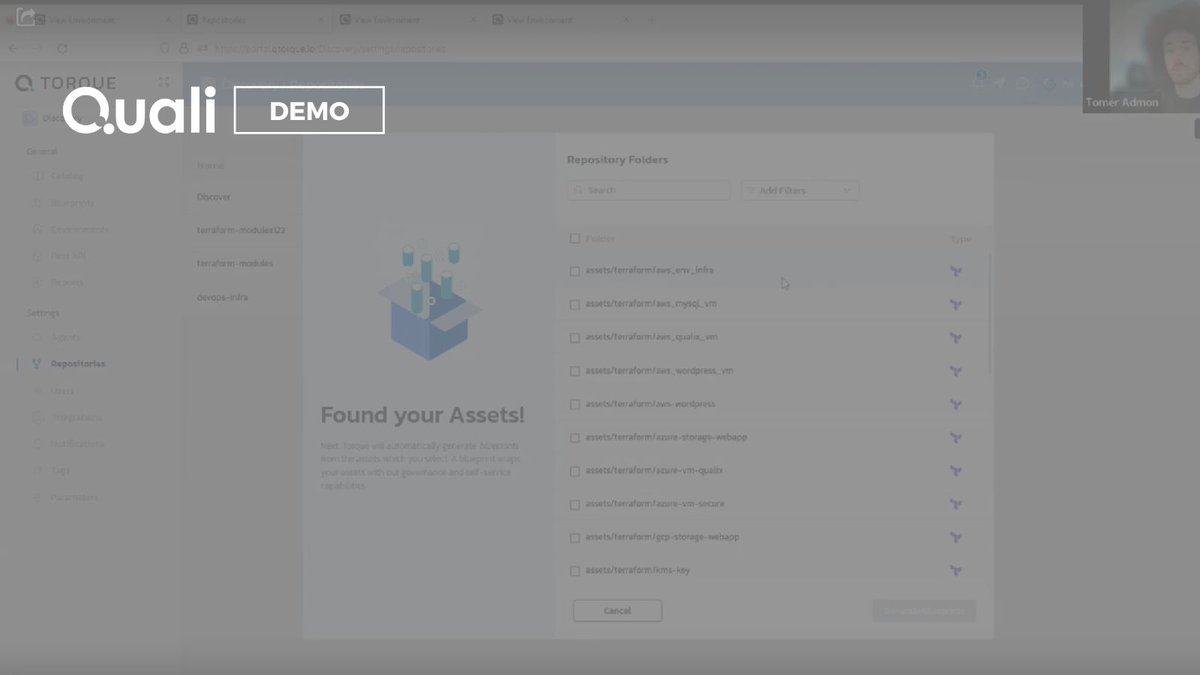Open the Tags settings icon
The image size is (1200, 675).
click(x=38, y=470)
